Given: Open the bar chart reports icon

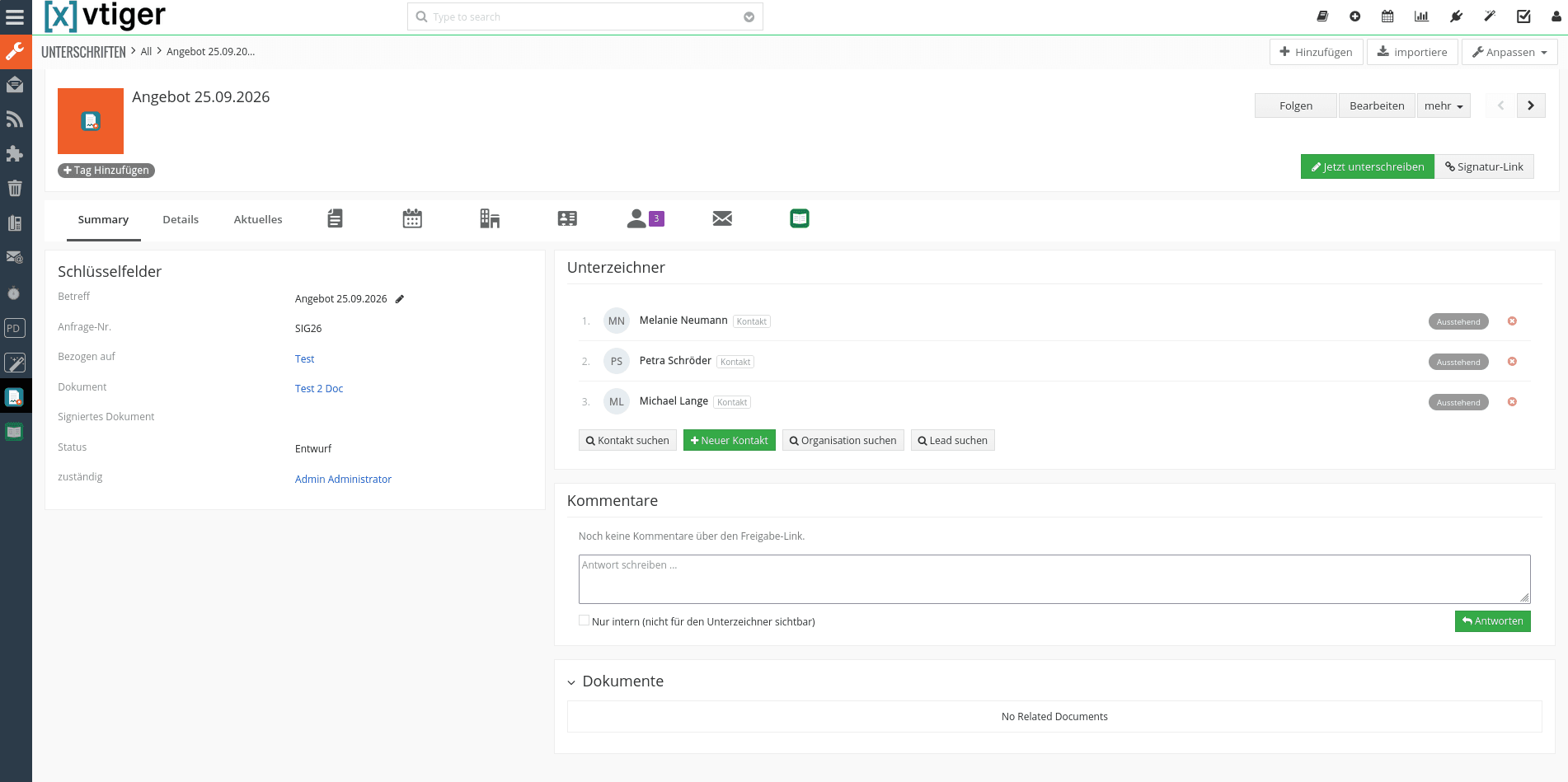Looking at the screenshot, I should (x=1421, y=16).
